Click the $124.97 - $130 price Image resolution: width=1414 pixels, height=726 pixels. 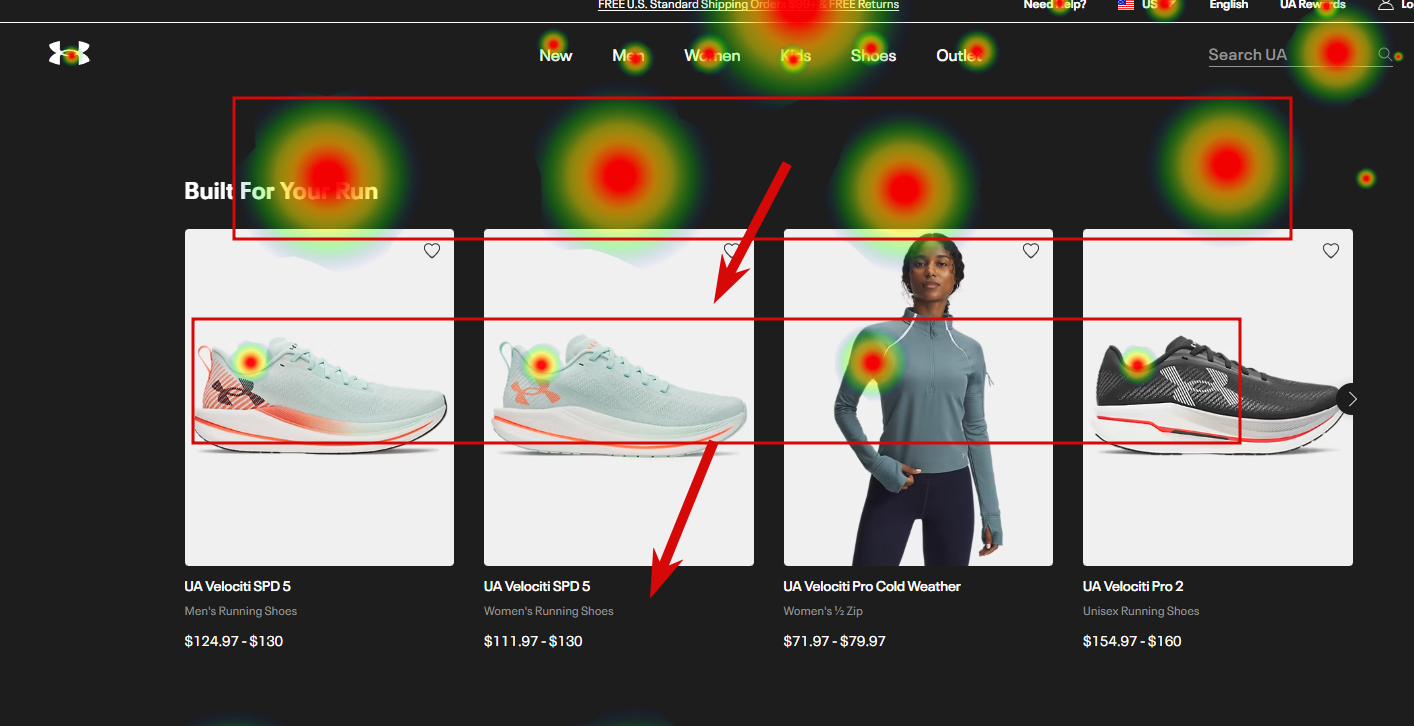(234, 641)
